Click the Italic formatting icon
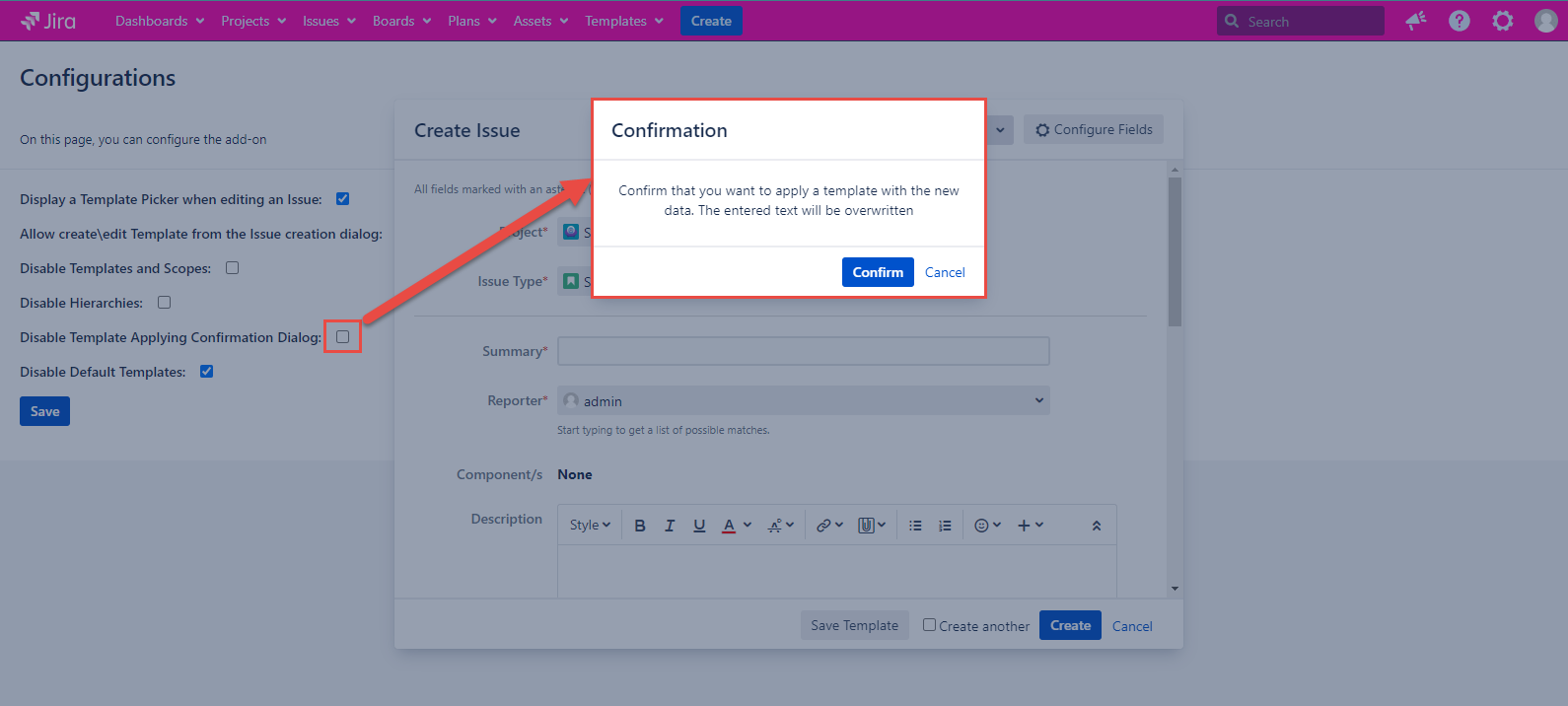The width and height of the screenshot is (1568, 706). click(670, 526)
